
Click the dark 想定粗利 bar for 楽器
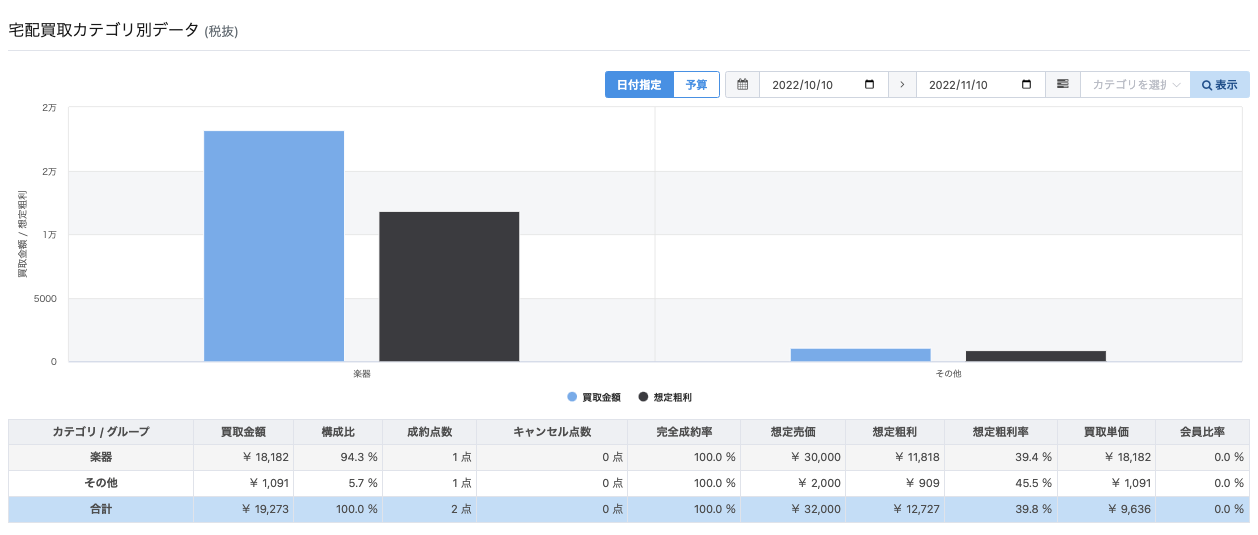449,286
